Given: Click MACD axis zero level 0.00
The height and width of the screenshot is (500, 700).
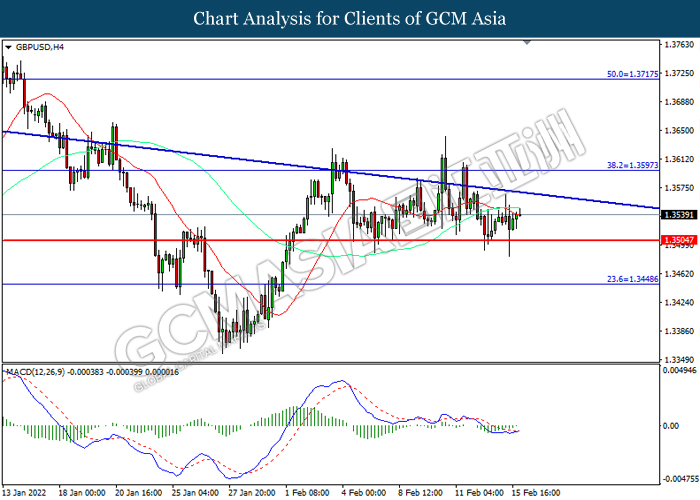Looking at the screenshot, I should [x=671, y=426].
